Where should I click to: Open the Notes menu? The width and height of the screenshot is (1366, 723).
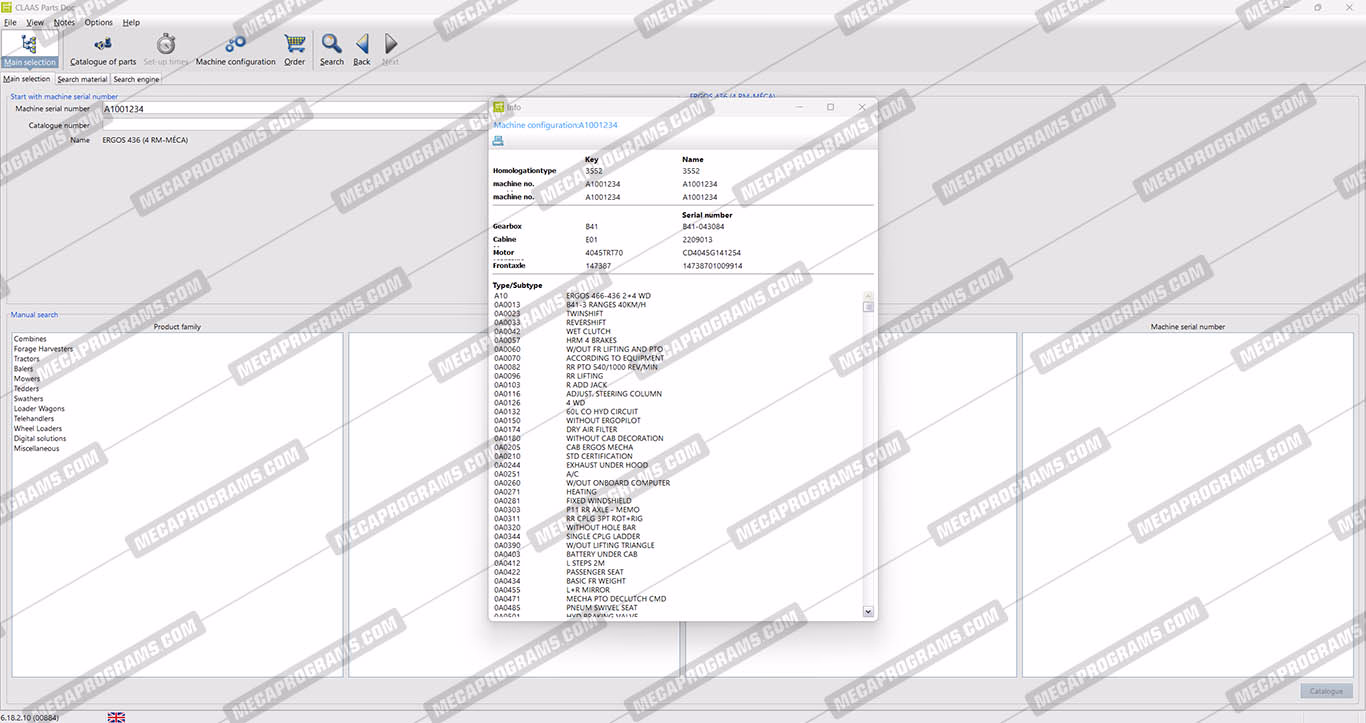[x=64, y=22]
